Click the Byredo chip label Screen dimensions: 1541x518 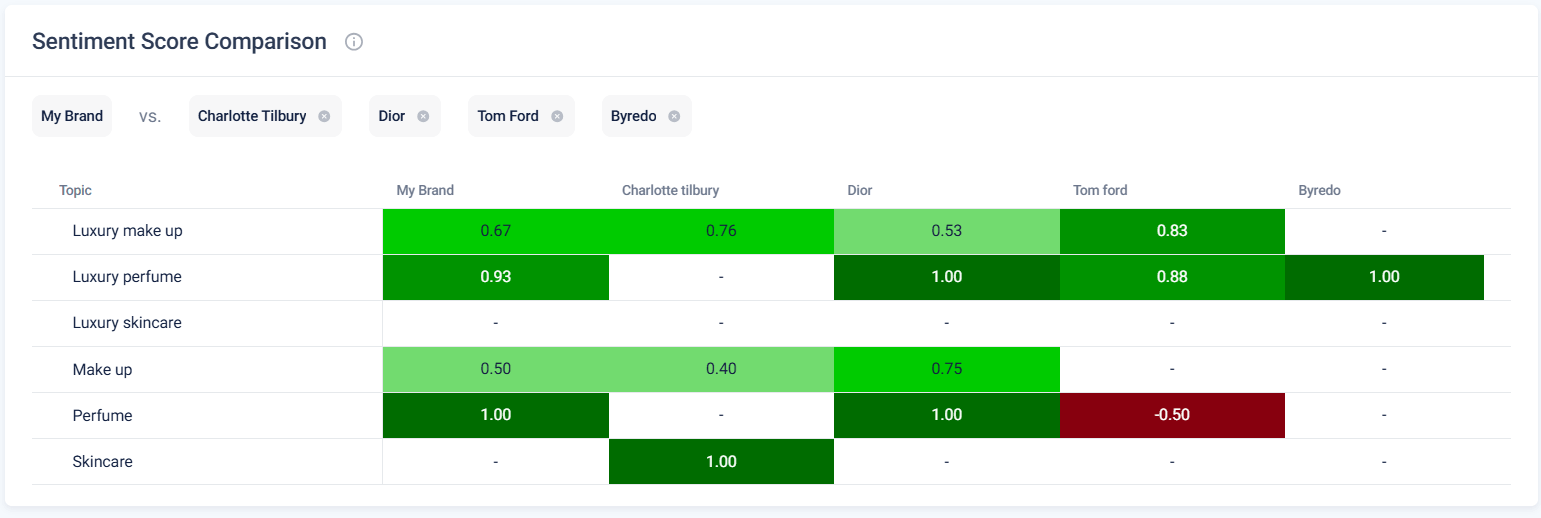(634, 116)
